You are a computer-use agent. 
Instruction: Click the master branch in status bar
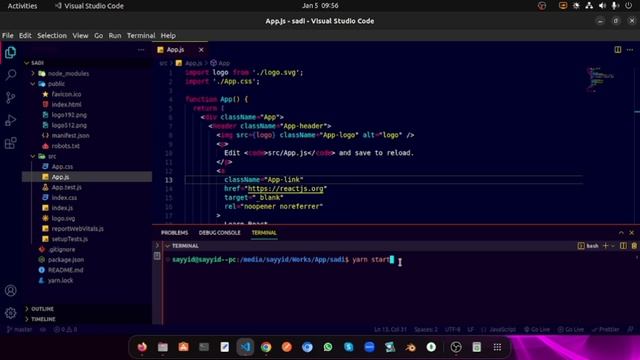(x=19, y=329)
